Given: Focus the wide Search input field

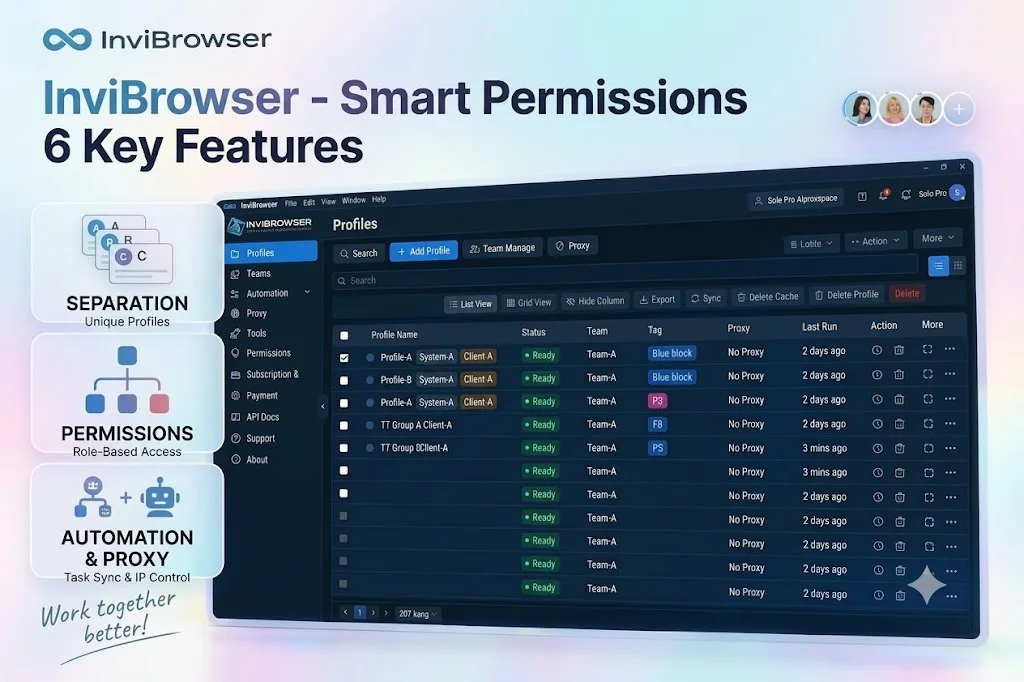Looking at the screenshot, I should click(x=624, y=274).
